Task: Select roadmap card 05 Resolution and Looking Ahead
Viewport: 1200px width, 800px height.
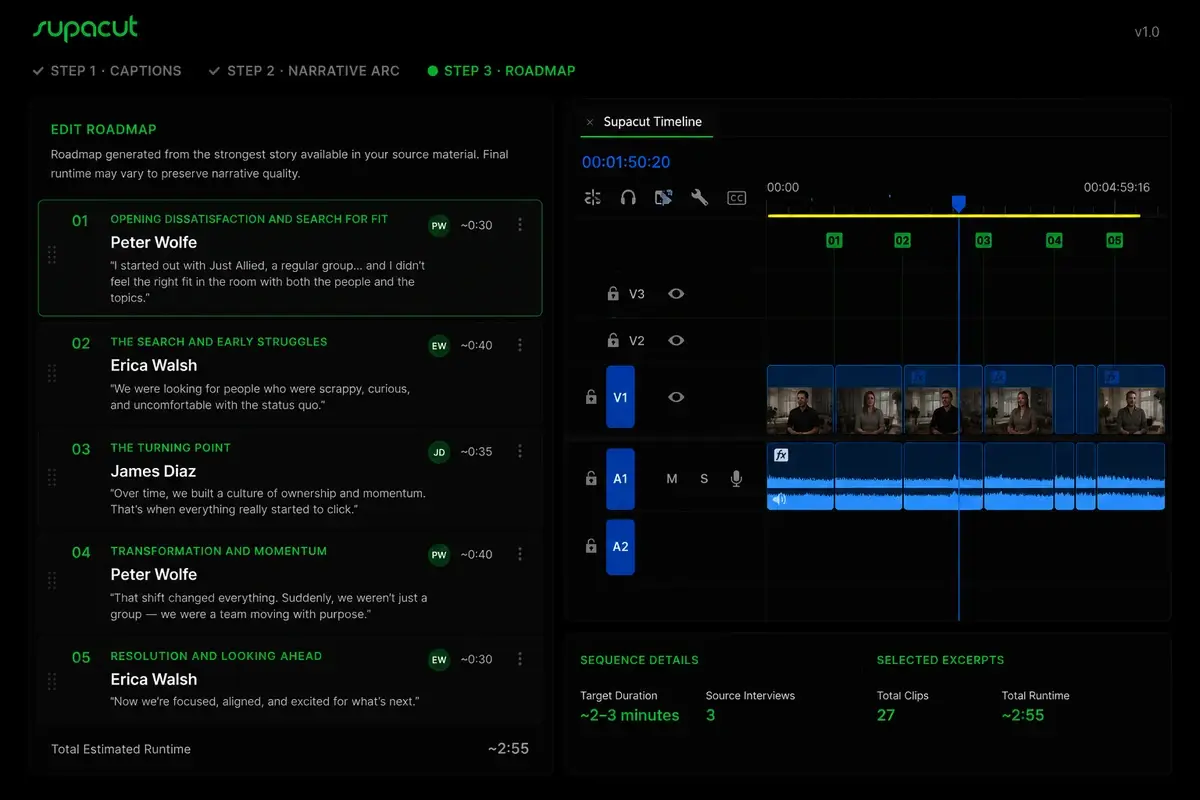Action: point(290,682)
